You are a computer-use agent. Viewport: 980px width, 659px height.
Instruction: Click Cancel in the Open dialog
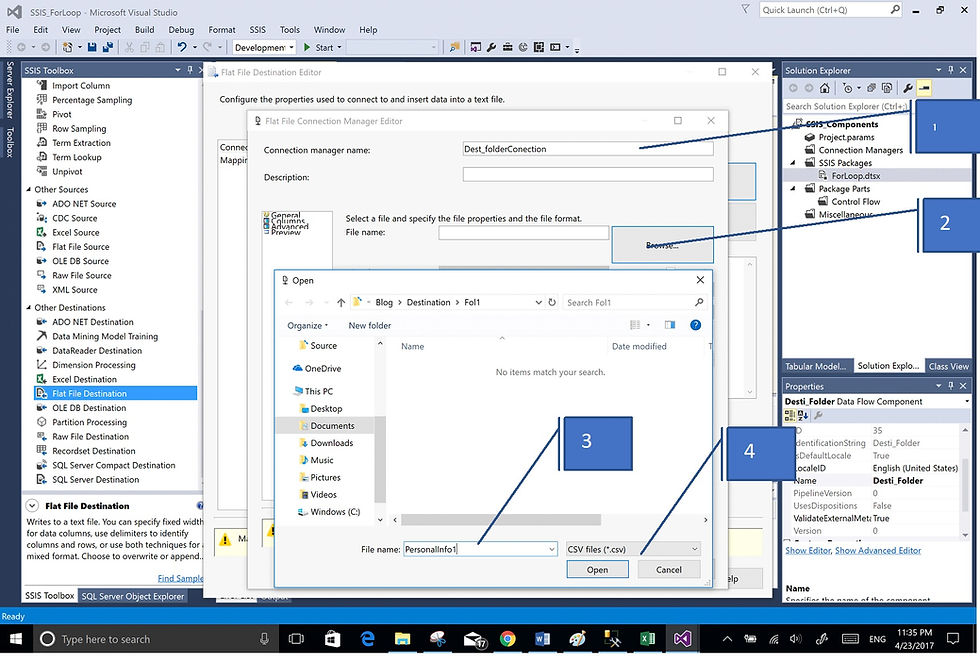pyautogui.click(x=669, y=570)
